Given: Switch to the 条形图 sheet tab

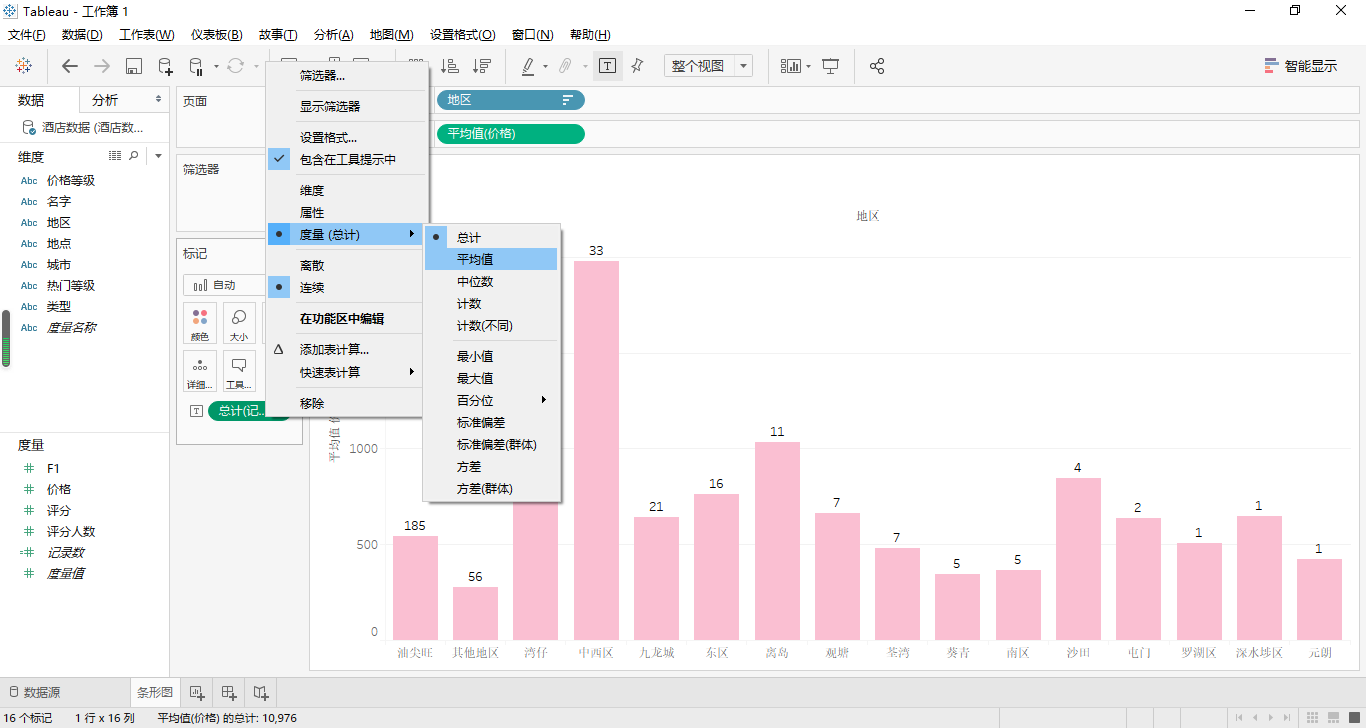Looking at the screenshot, I should pyautogui.click(x=154, y=692).
